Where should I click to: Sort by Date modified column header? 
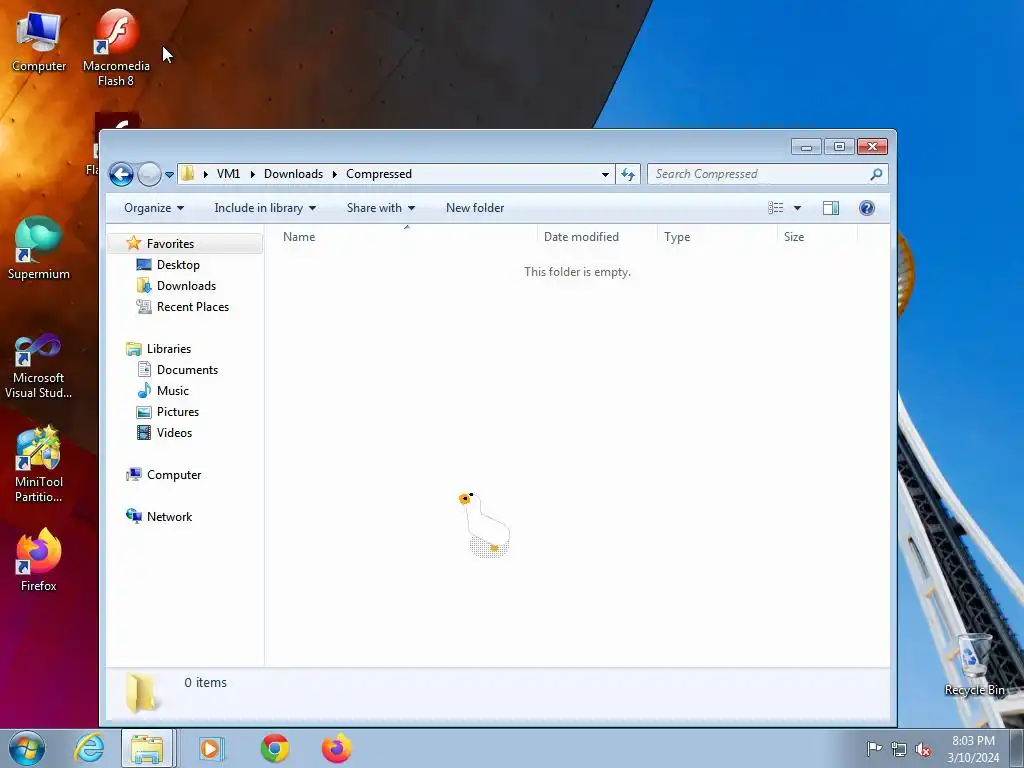597,237
